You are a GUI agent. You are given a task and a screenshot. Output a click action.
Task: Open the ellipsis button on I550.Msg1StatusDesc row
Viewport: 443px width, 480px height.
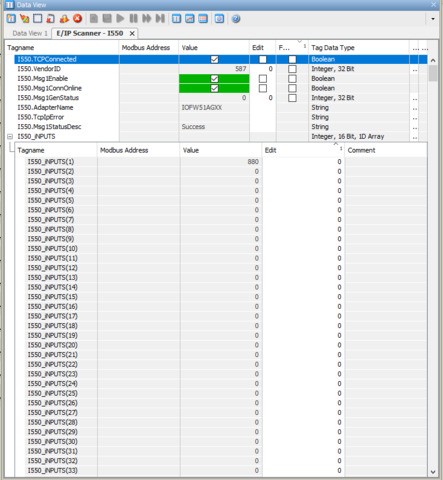(x=415, y=128)
